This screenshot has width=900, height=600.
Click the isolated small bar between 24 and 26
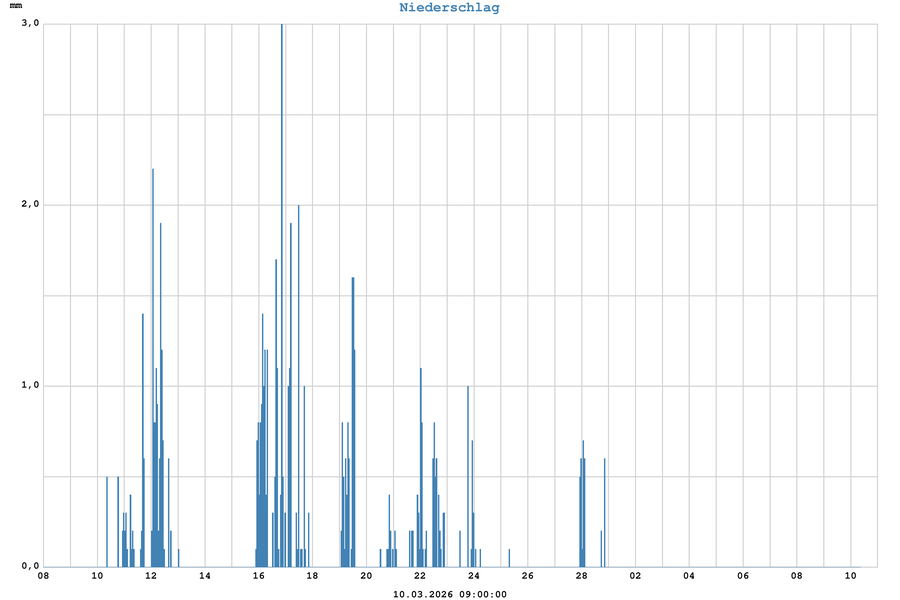(509, 558)
